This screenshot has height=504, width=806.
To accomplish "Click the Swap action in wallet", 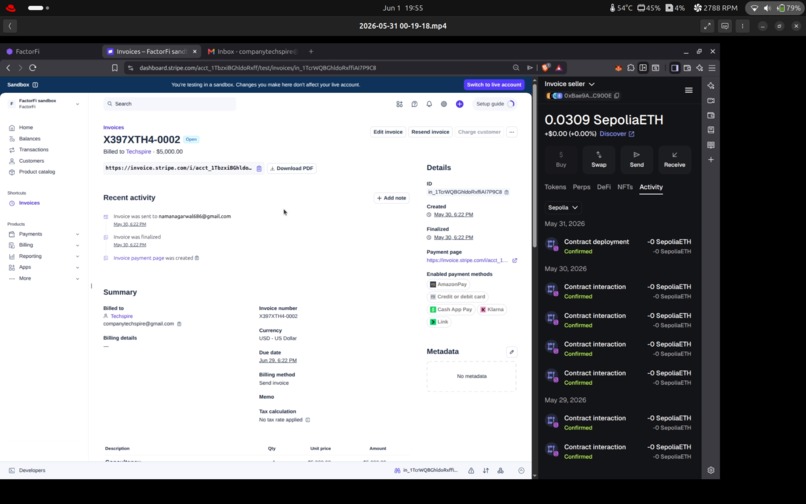I will tap(599, 159).
